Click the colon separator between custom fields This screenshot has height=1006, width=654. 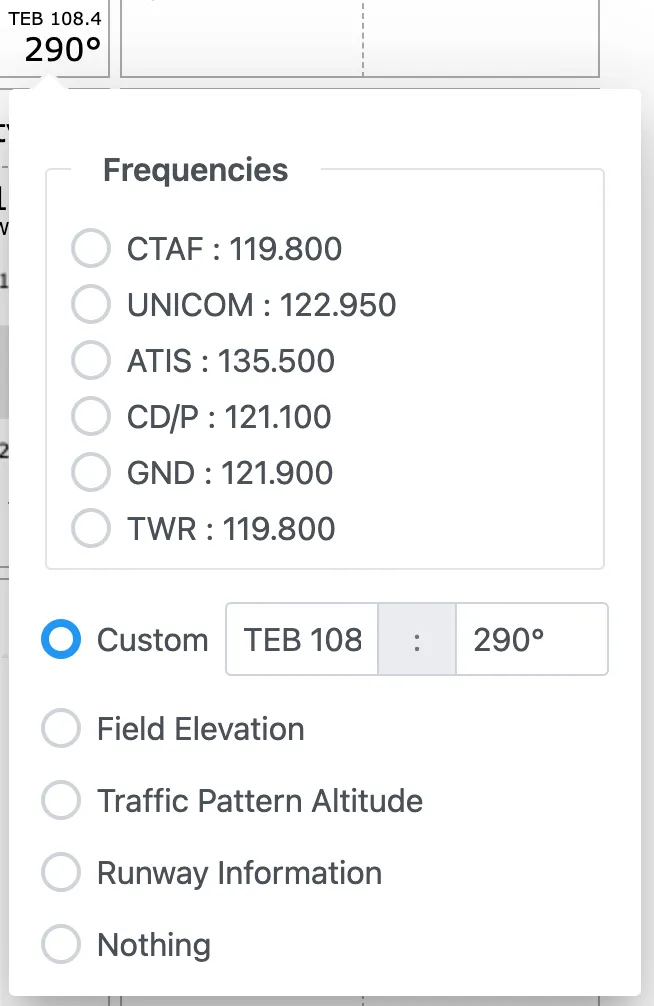coord(417,640)
